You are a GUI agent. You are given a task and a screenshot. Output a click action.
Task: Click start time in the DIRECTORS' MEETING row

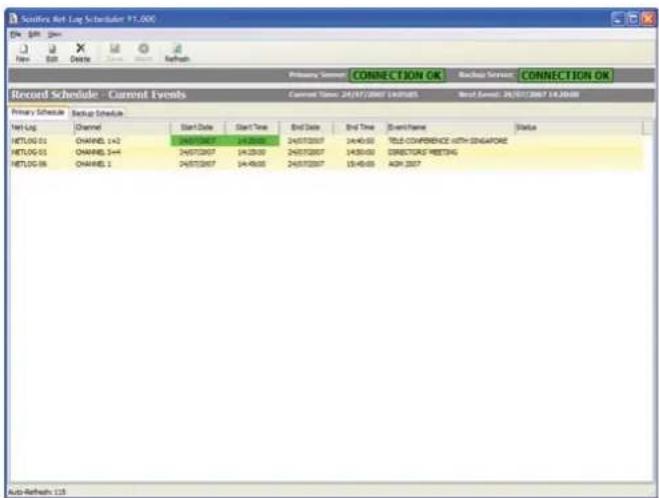pos(252,152)
